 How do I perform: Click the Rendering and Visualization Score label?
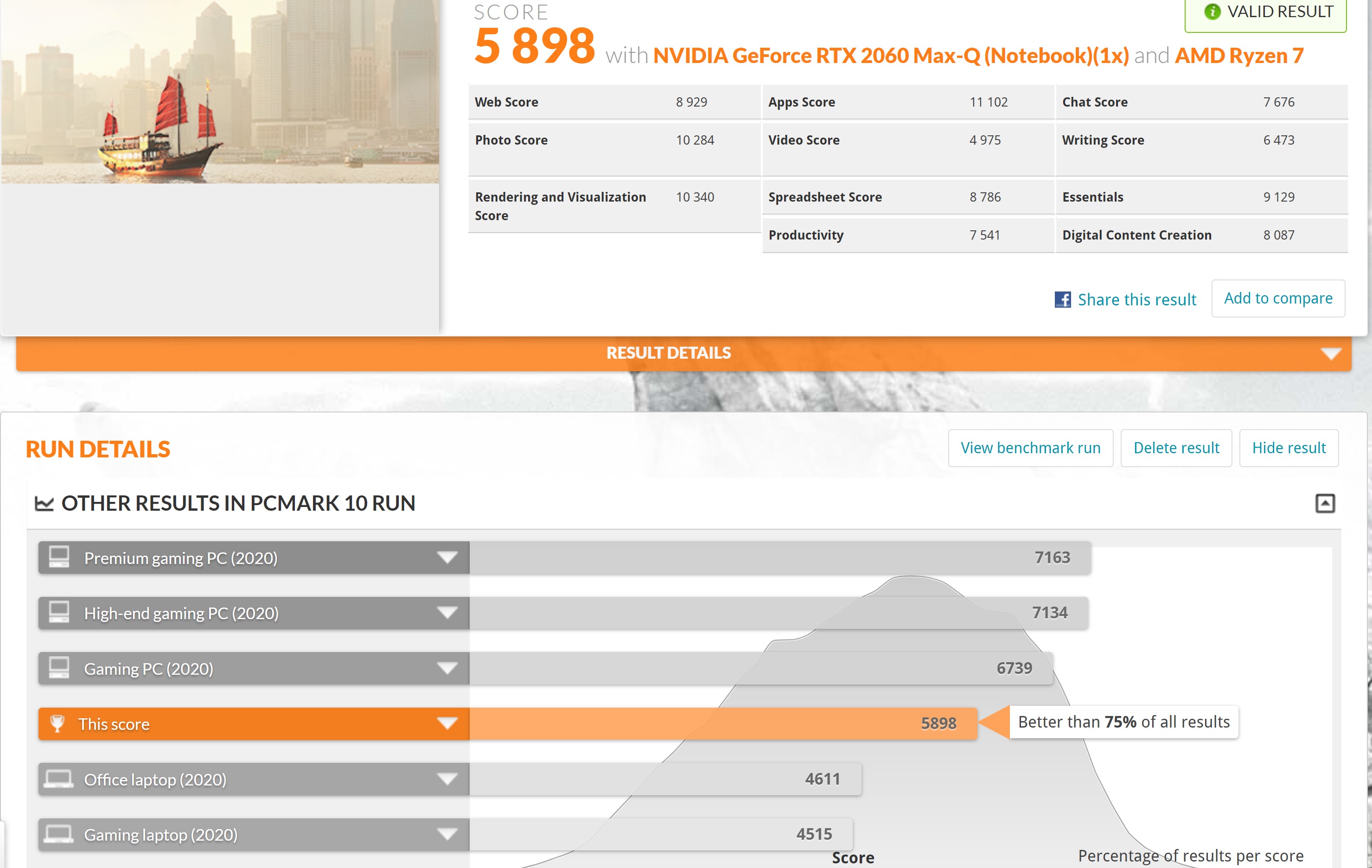(x=560, y=206)
